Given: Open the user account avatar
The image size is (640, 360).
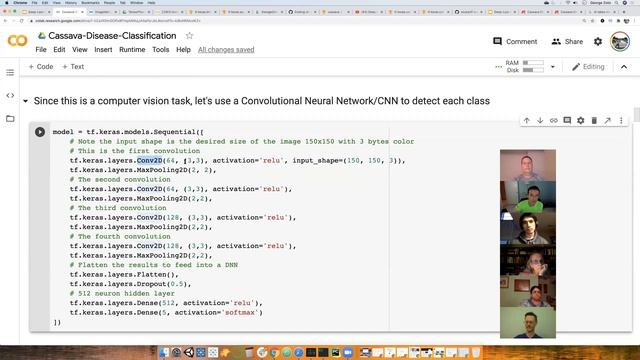Looking at the screenshot, I should [620, 42].
